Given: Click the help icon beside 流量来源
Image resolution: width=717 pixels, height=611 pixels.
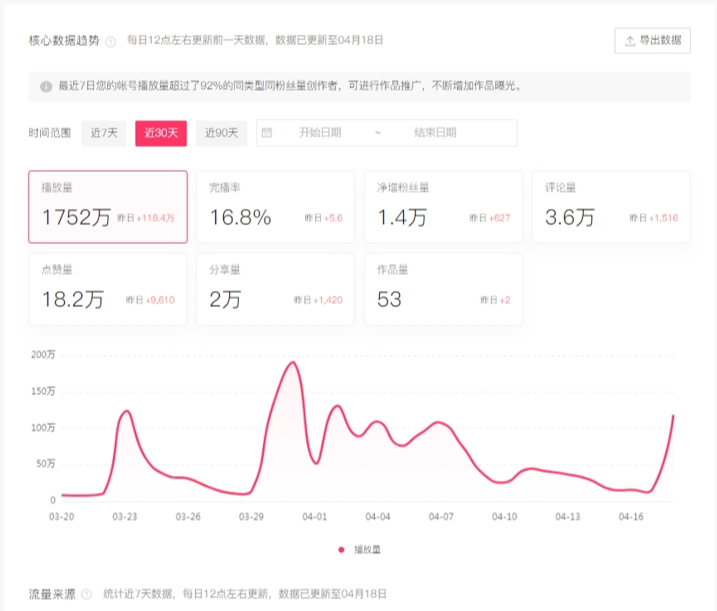Looking at the screenshot, I should tap(86, 595).
